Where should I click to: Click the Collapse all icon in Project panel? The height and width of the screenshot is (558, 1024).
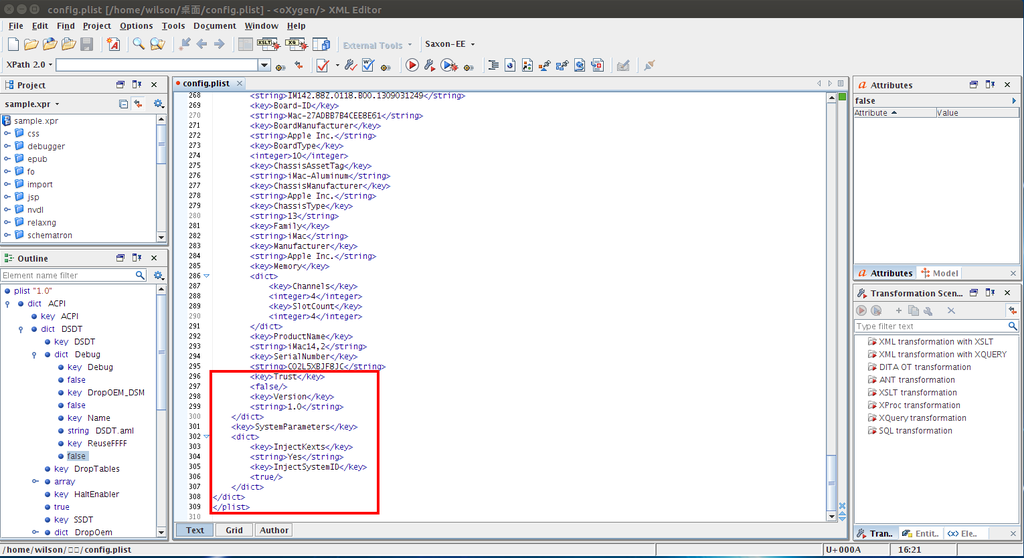click(123, 104)
